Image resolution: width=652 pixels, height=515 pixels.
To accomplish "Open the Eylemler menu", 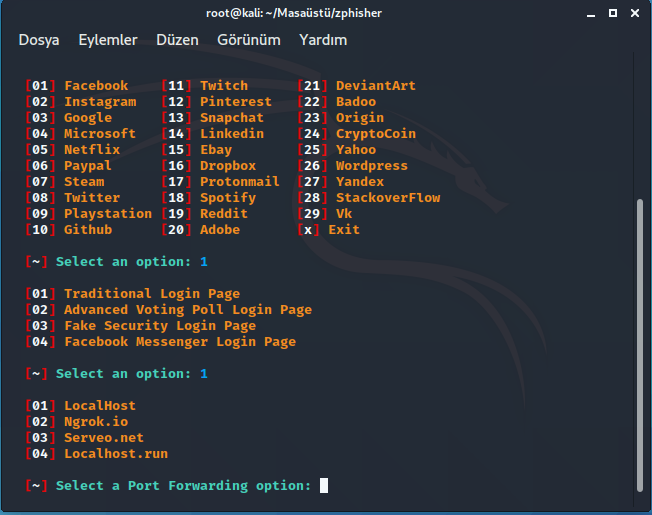I will coord(108,40).
